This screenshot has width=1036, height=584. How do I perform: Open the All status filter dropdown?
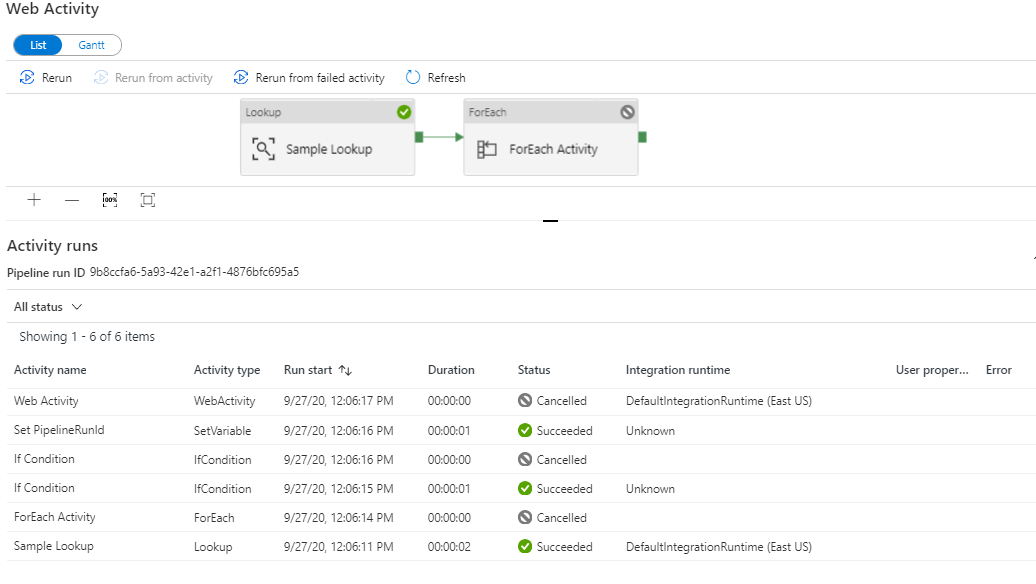(x=47, y=306)
